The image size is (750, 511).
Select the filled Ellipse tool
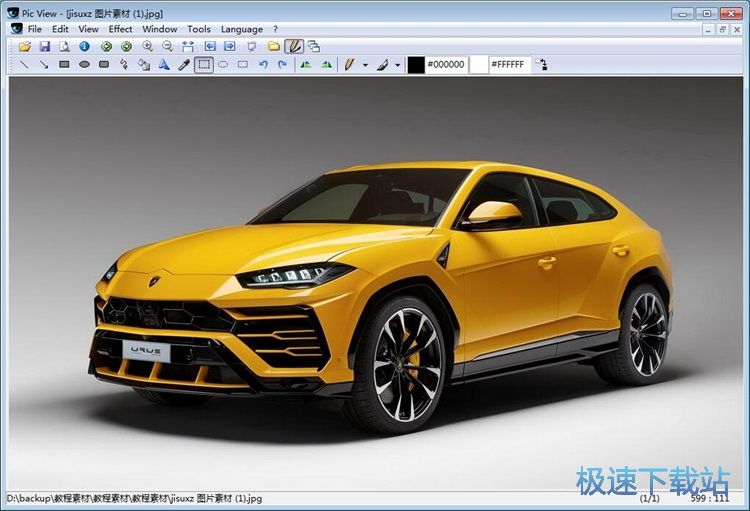(x=84, y=64)
